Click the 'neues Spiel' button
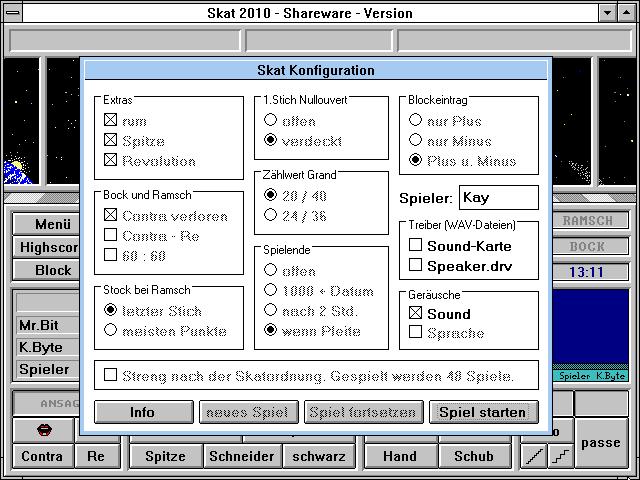The width and height of the screenshot is (640, 480). (249, 412)
